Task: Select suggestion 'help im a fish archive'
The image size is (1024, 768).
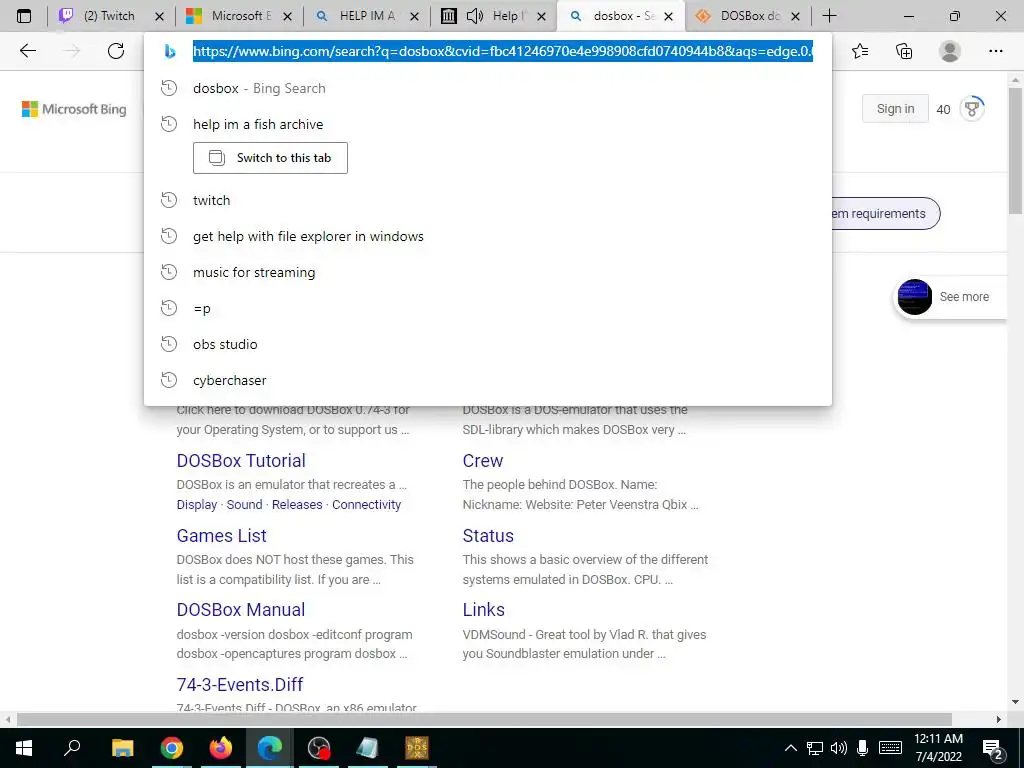Action: click(x=488, y=124)
